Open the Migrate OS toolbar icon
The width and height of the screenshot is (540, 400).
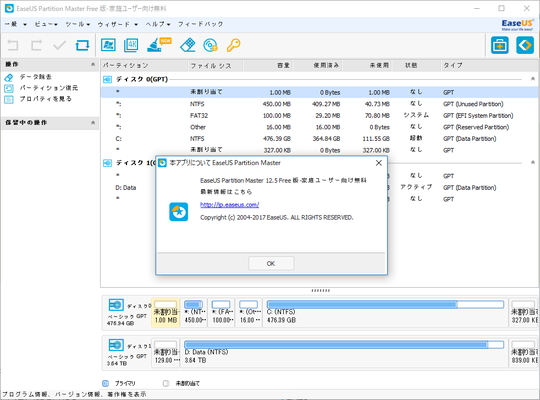(108, 45)
